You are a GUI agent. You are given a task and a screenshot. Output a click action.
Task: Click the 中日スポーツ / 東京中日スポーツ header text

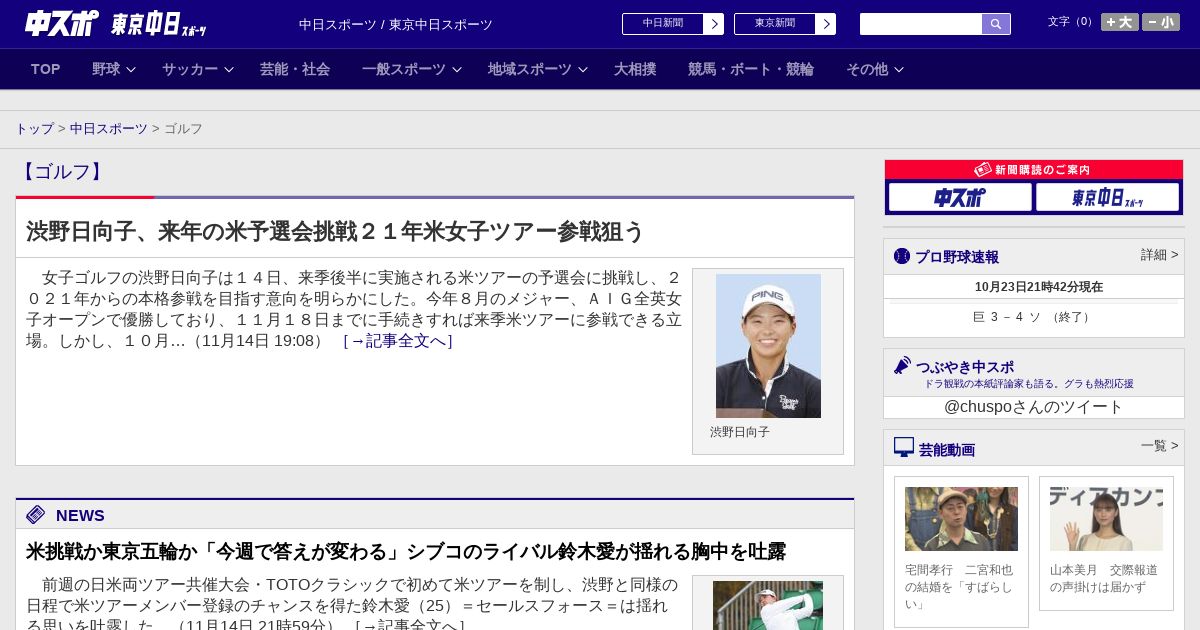[x=396, y=24]
